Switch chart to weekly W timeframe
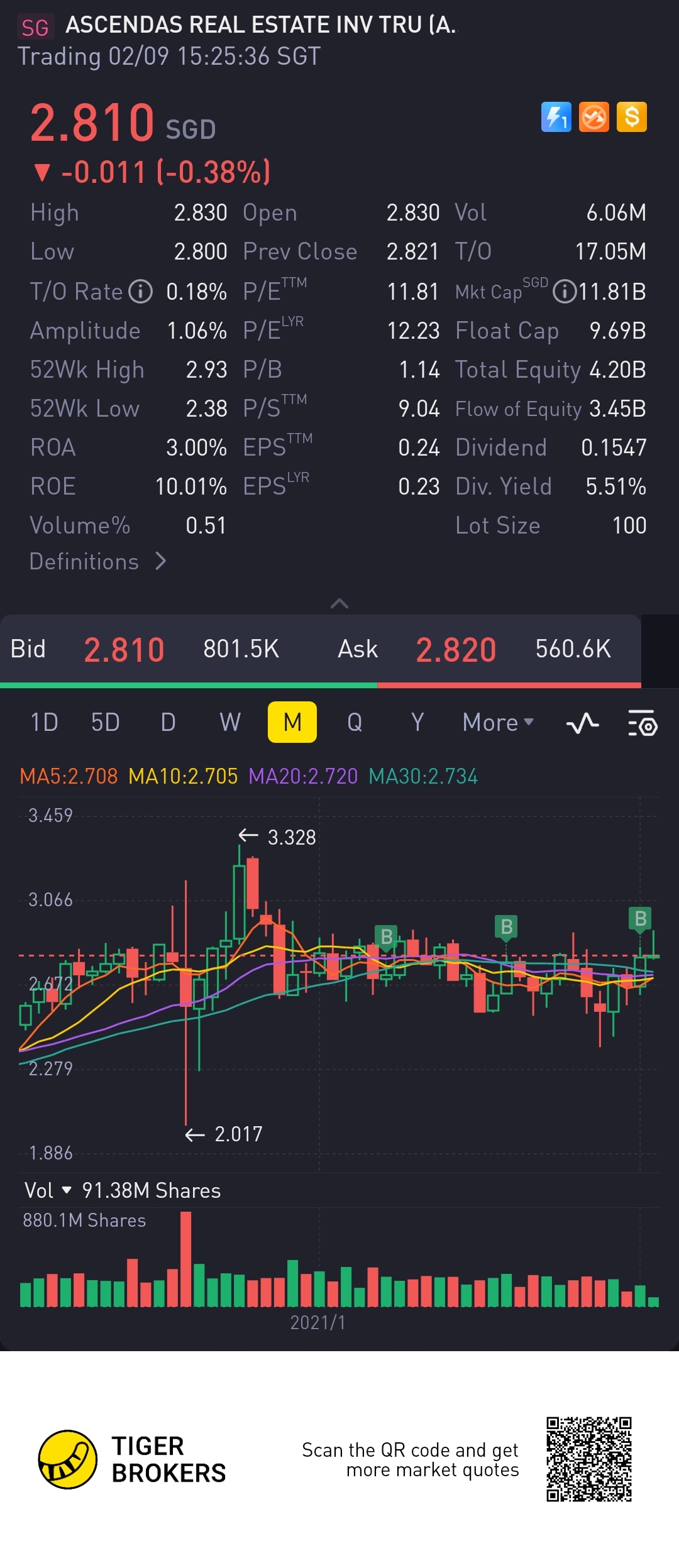This screenshot has height=1568, width=679. tap(230, 723)
